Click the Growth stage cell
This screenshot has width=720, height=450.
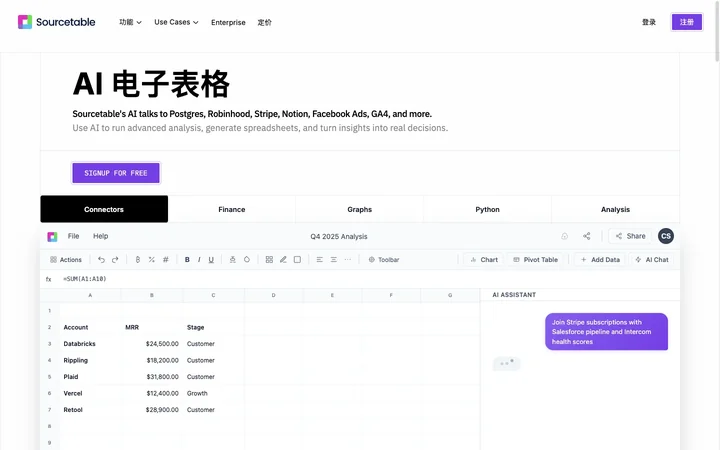point(214,394)
